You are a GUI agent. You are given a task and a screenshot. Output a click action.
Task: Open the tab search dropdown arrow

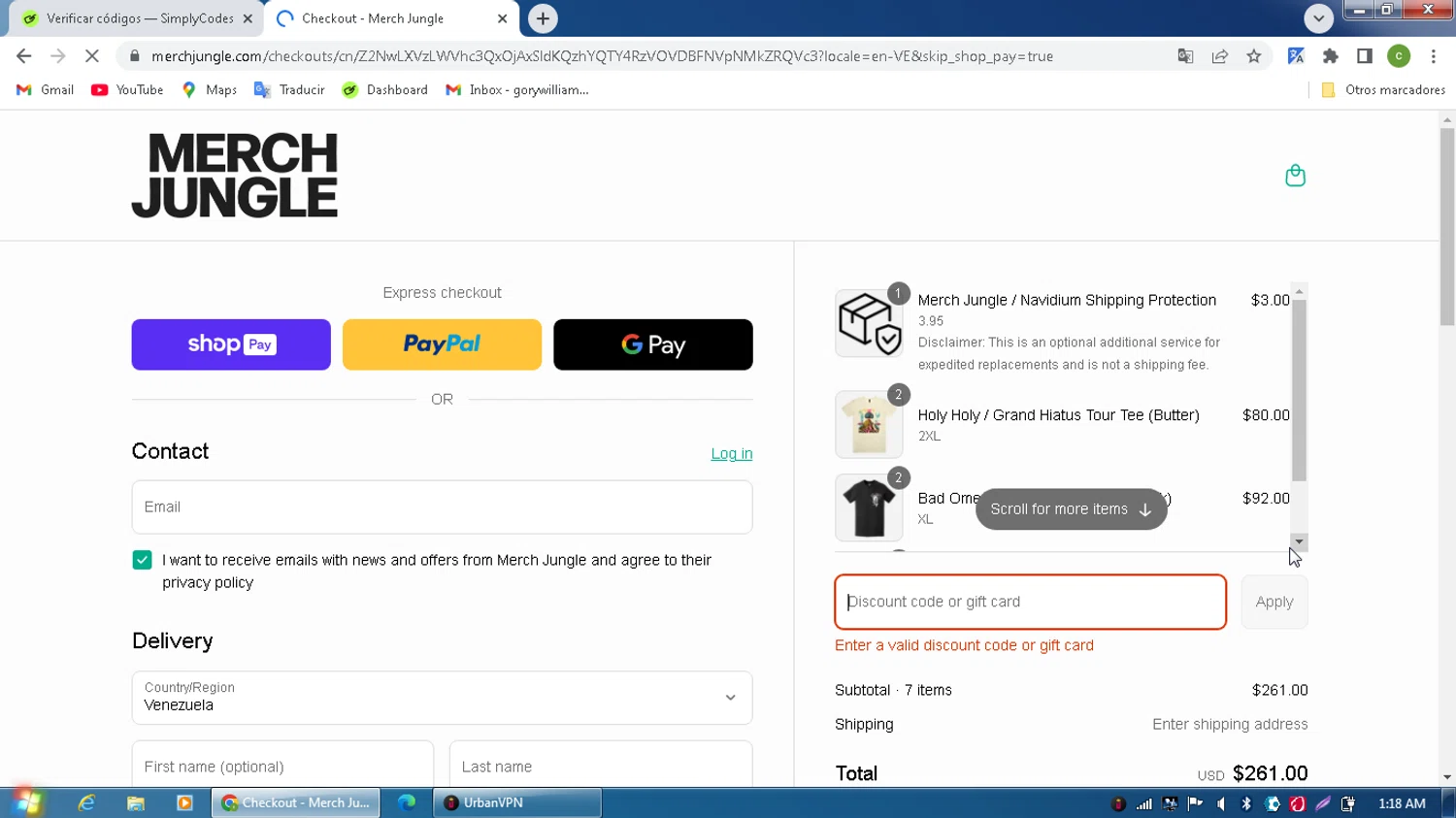[1318, 18]
